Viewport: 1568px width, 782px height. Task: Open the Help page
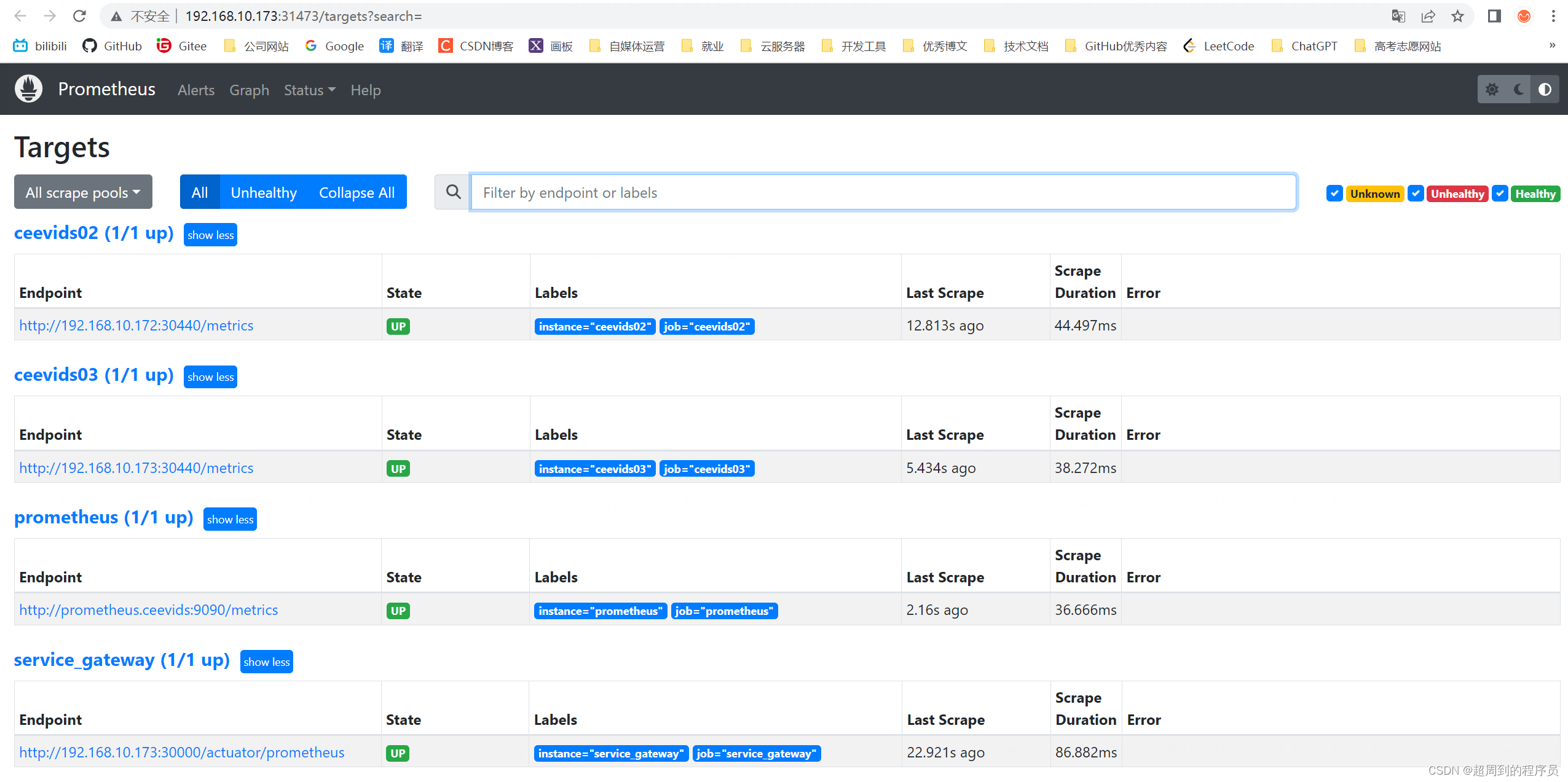pyautogui.click(x=366, y=90)
